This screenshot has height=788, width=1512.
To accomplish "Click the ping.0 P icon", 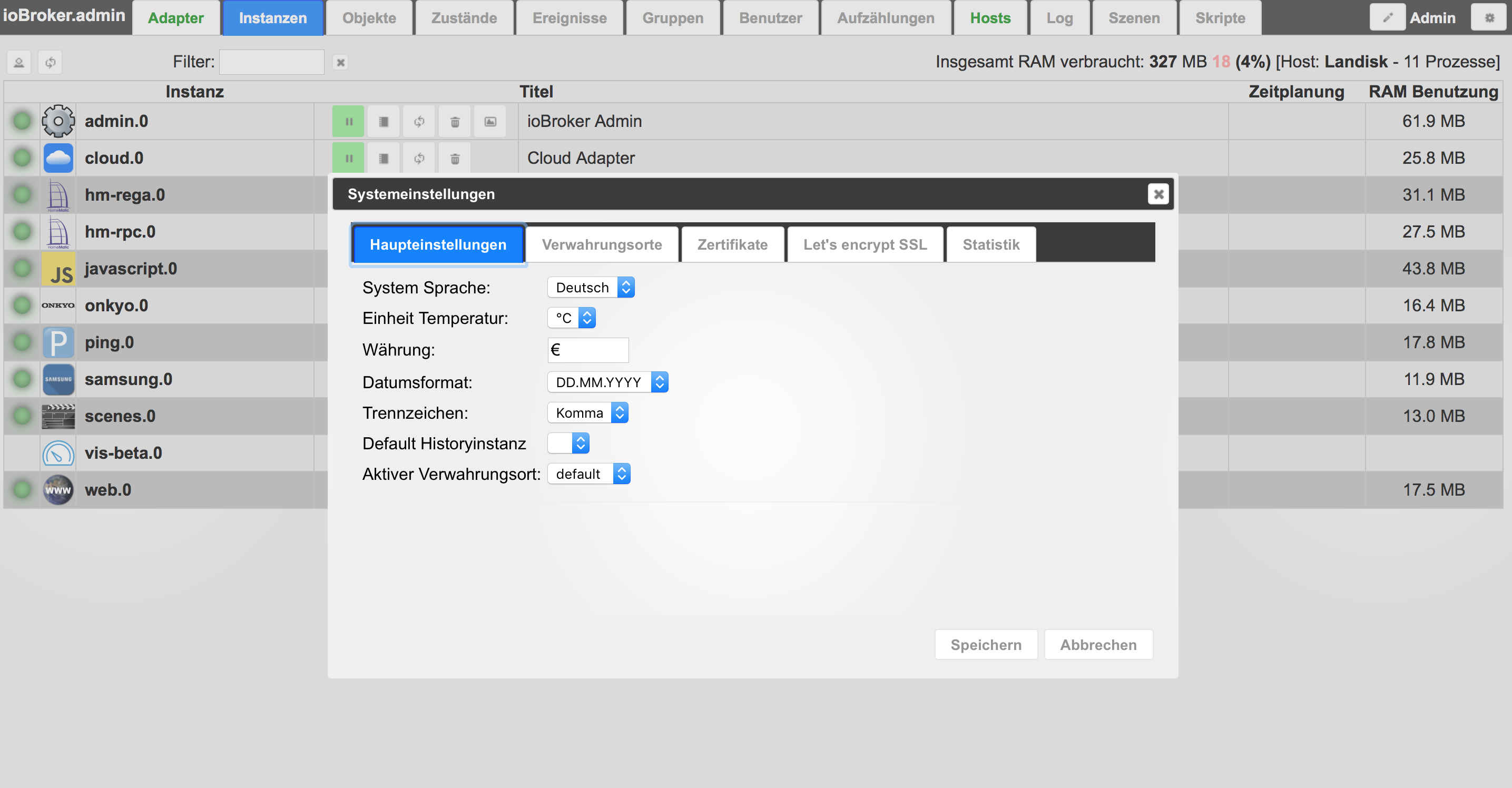I will pos(58,342).
